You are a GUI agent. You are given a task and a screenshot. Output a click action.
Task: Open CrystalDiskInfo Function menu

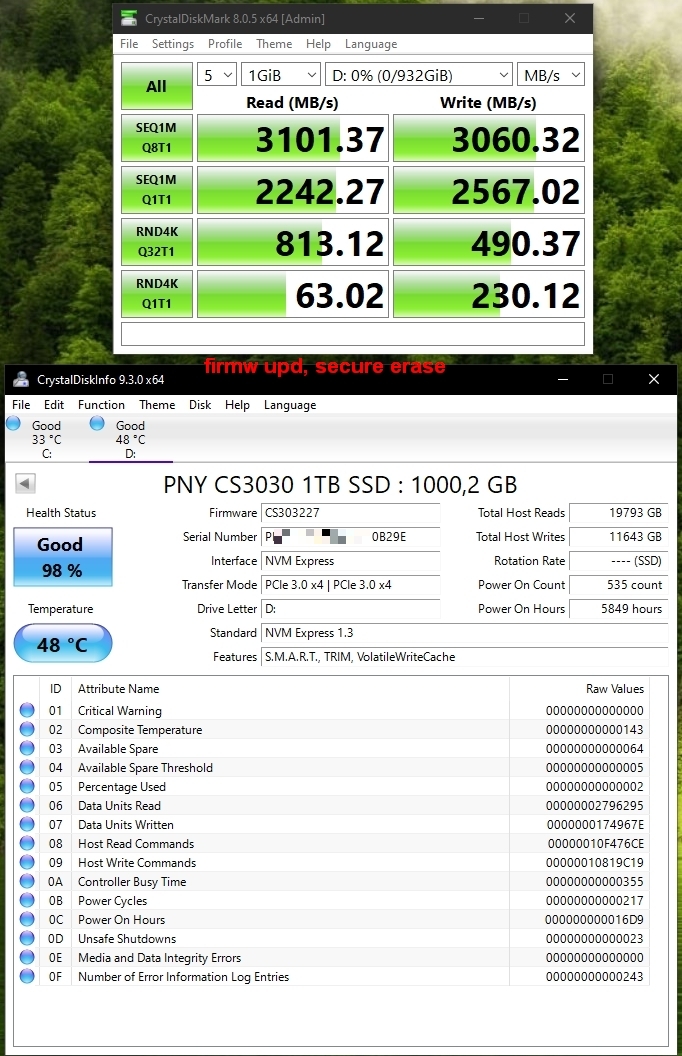click(101, 405)
